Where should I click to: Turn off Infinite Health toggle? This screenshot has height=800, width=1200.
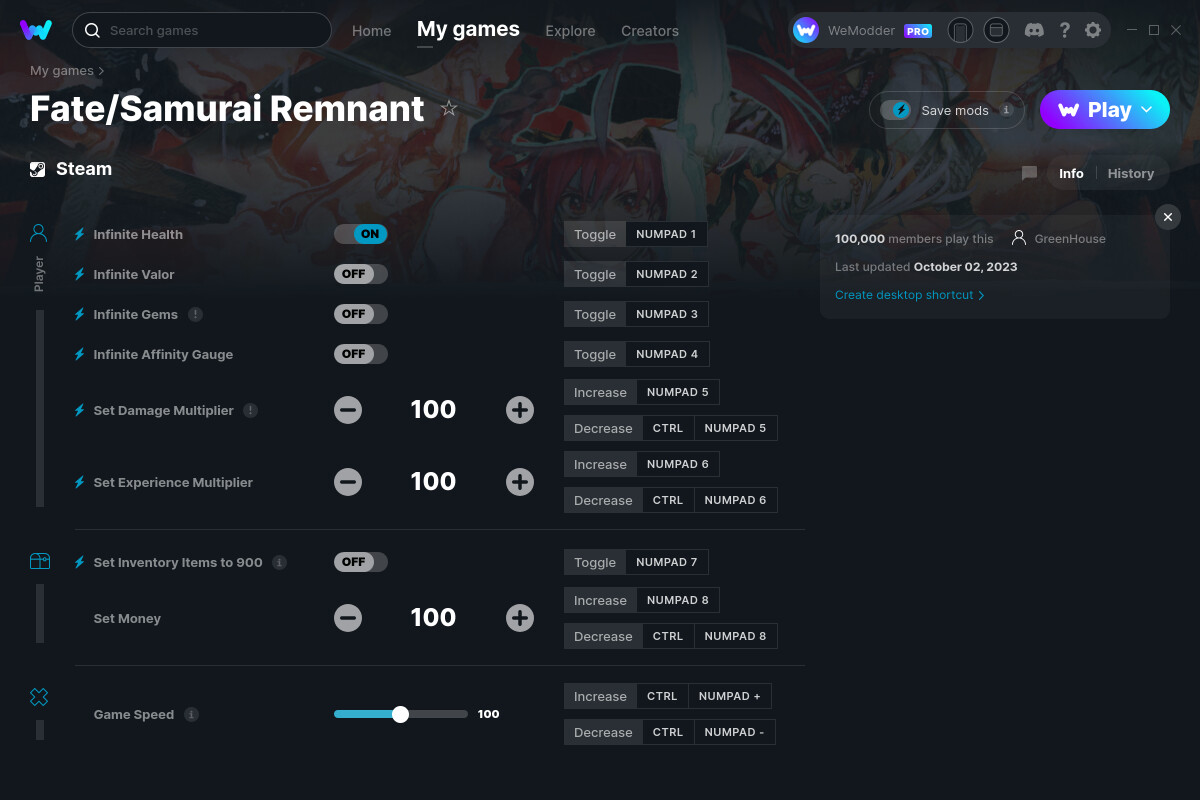click(361, 234)
